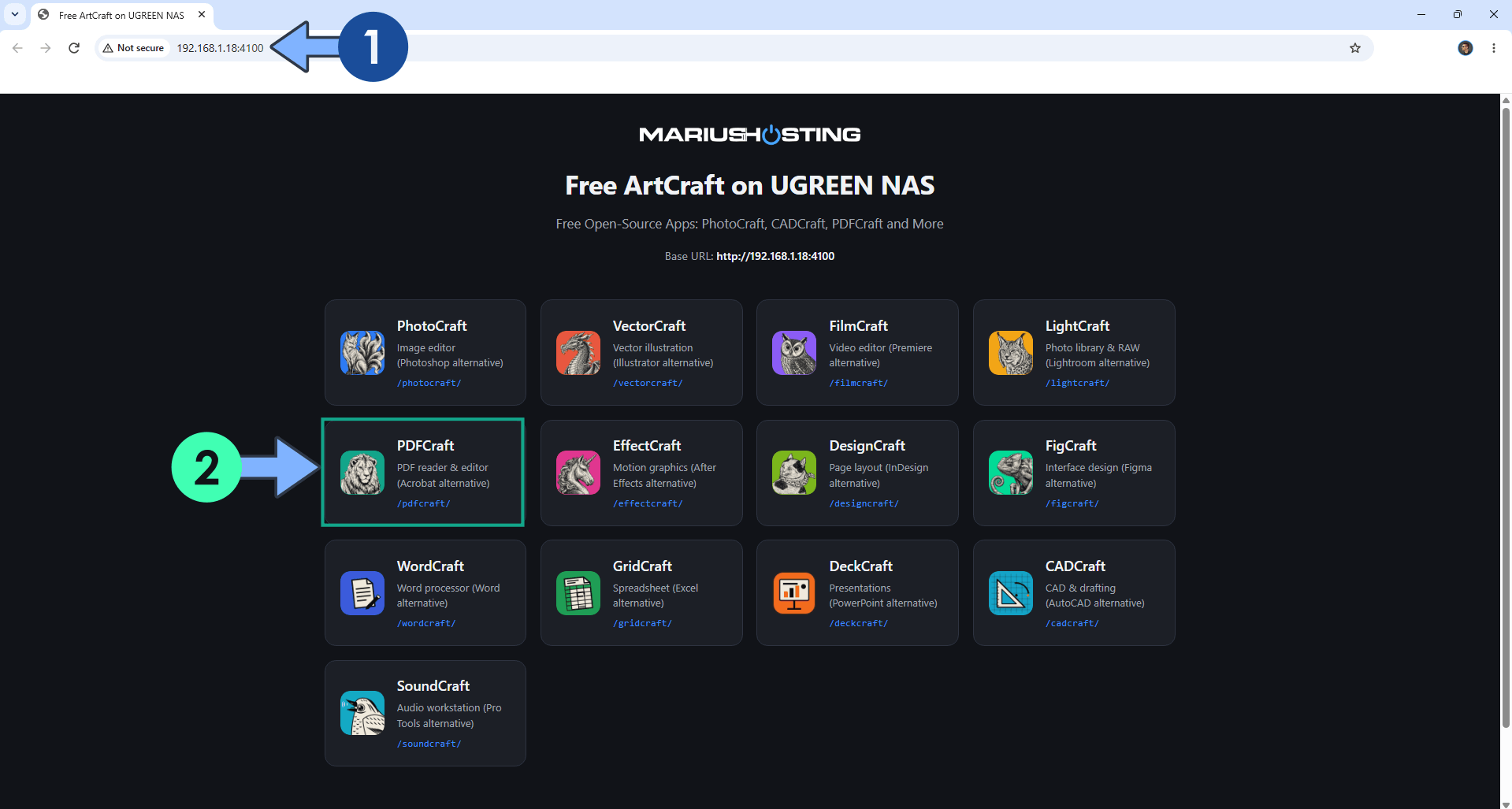
Task: Open the Chrome three-dot menu
Action: [1494, 48]
